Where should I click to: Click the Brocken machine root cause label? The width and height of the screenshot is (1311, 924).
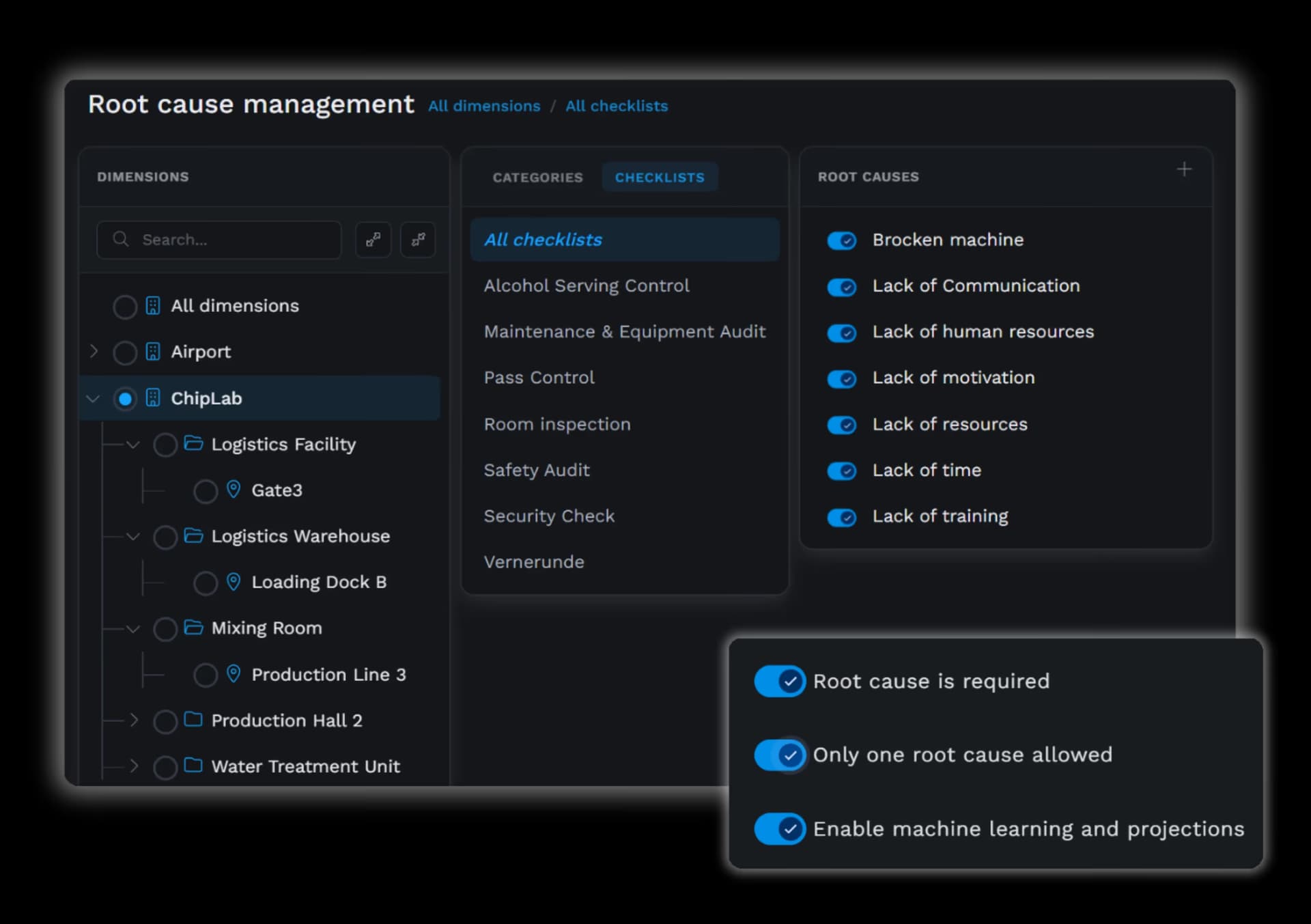948,240
